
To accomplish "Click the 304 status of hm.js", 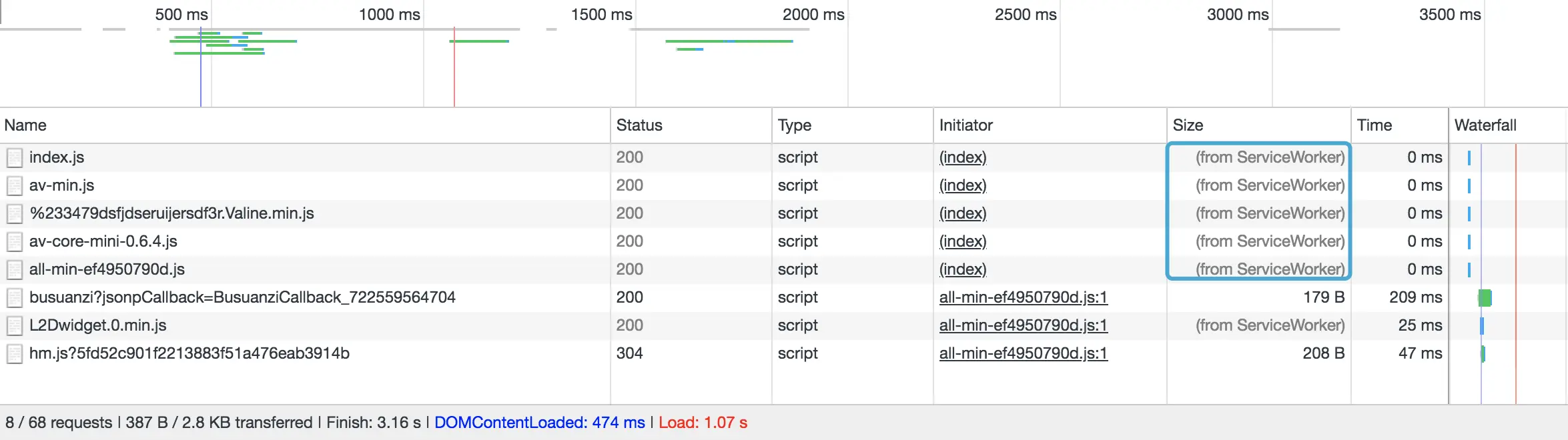I will point(629,353).
